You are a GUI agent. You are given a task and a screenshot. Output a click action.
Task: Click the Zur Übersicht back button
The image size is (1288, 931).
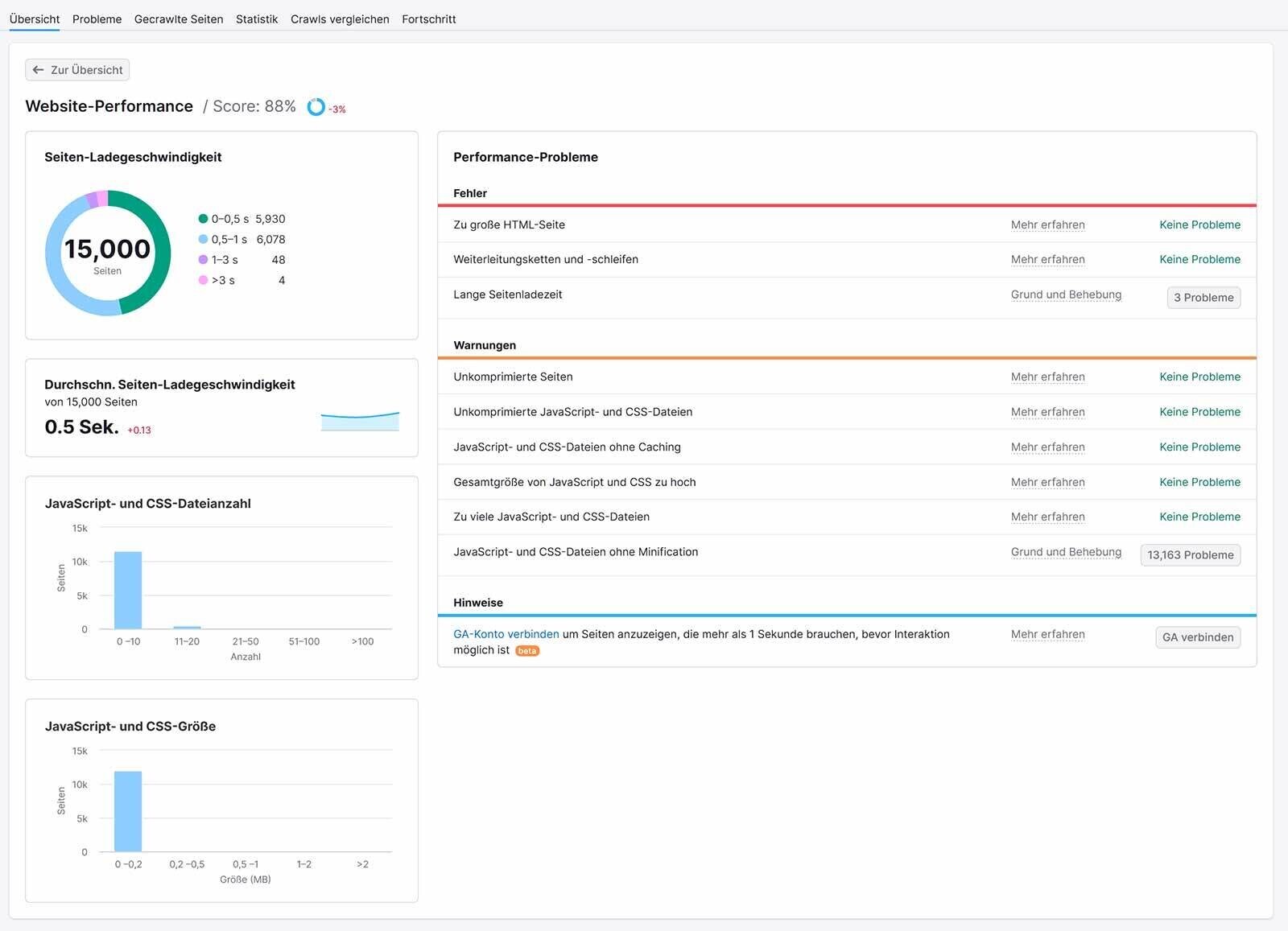pyautogui.click(x=77, y=70)
